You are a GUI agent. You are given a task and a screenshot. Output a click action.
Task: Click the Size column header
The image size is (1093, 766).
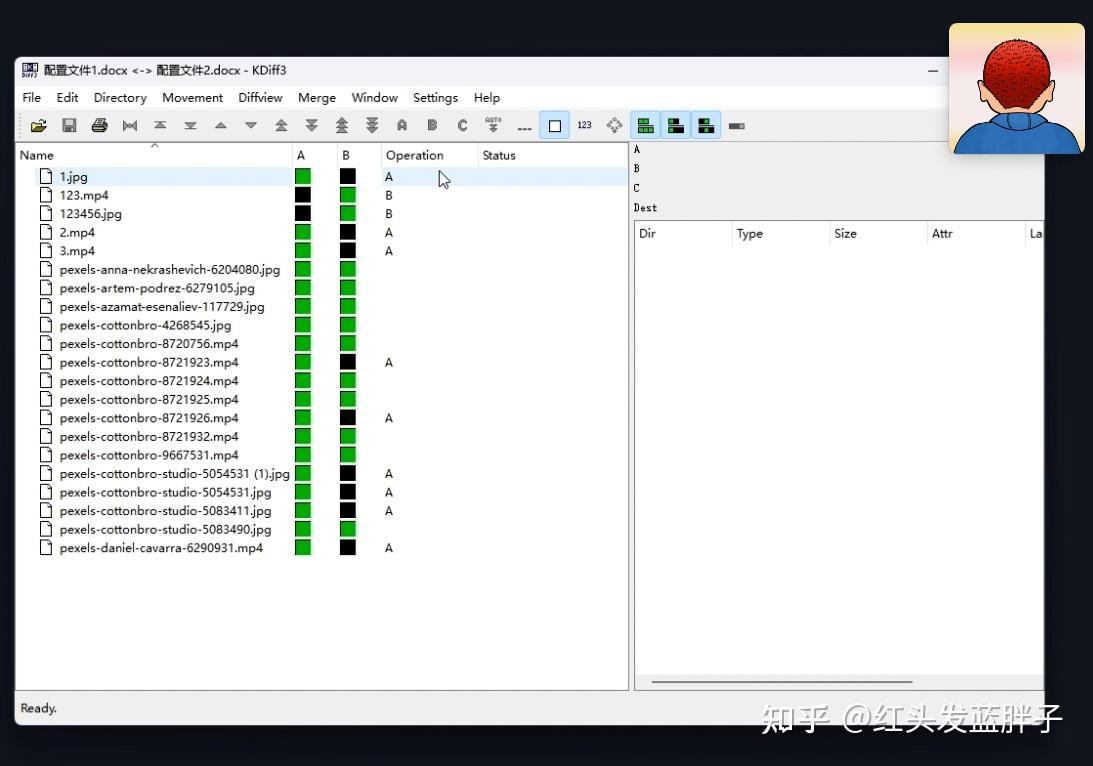pos(878,233)
